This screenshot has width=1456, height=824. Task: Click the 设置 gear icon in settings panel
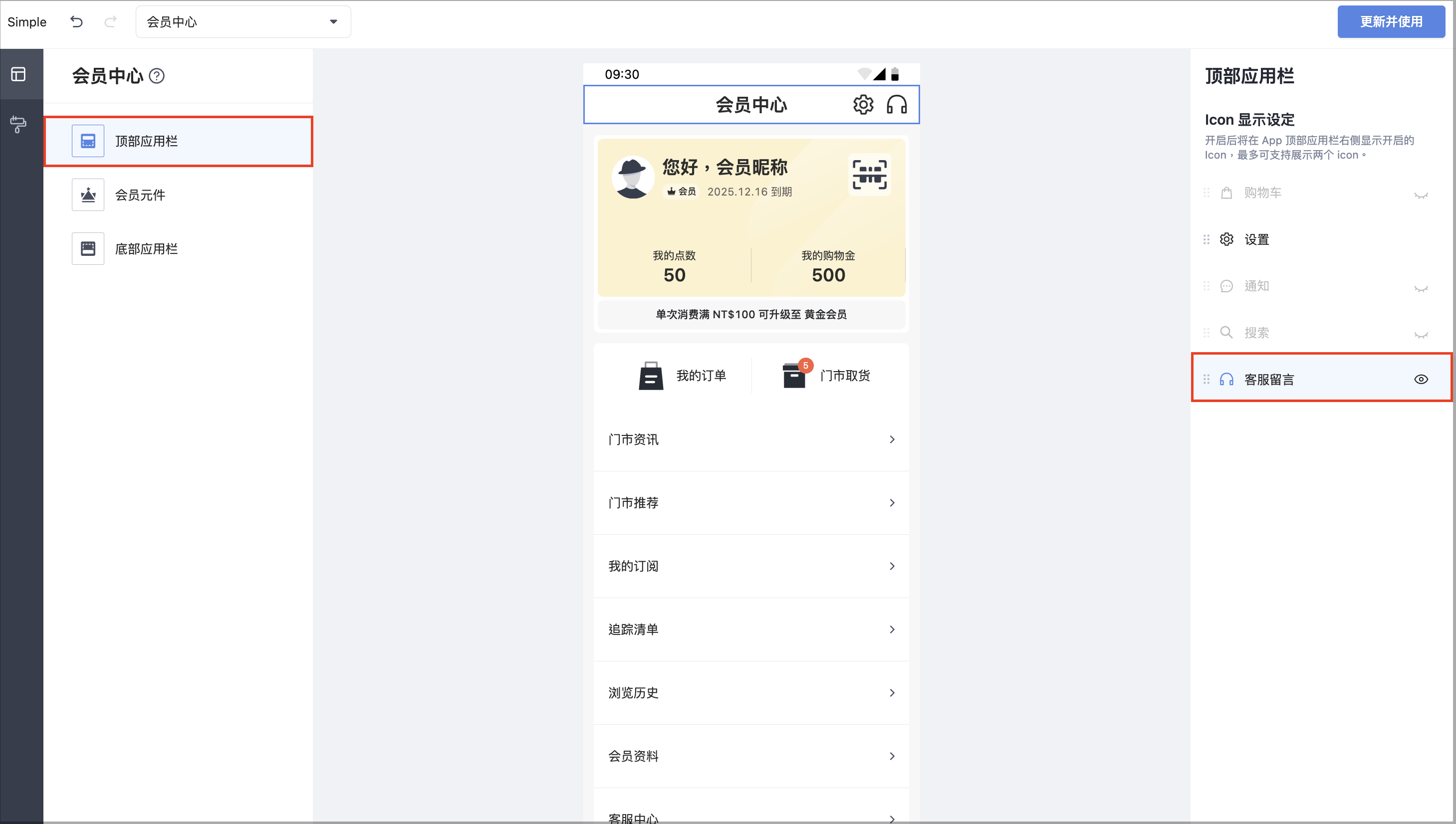pyautogui.click(x=1226, y=239)
